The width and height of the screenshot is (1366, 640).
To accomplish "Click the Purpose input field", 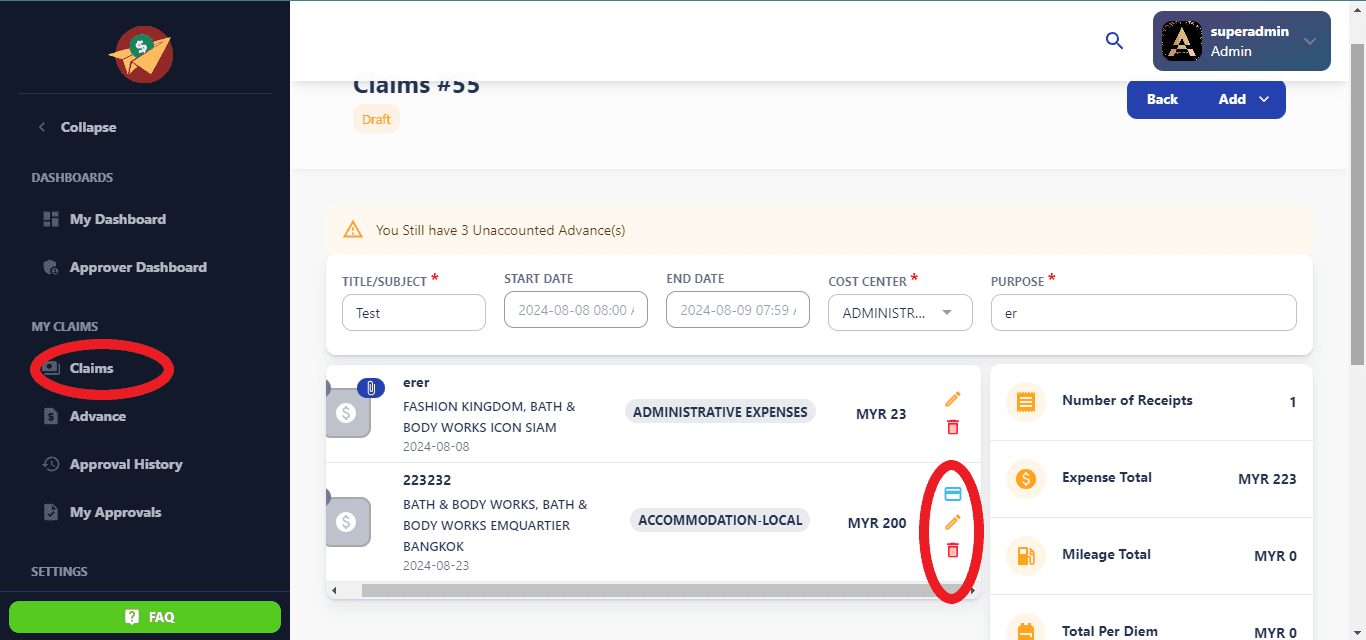I will coord(1142,313).
